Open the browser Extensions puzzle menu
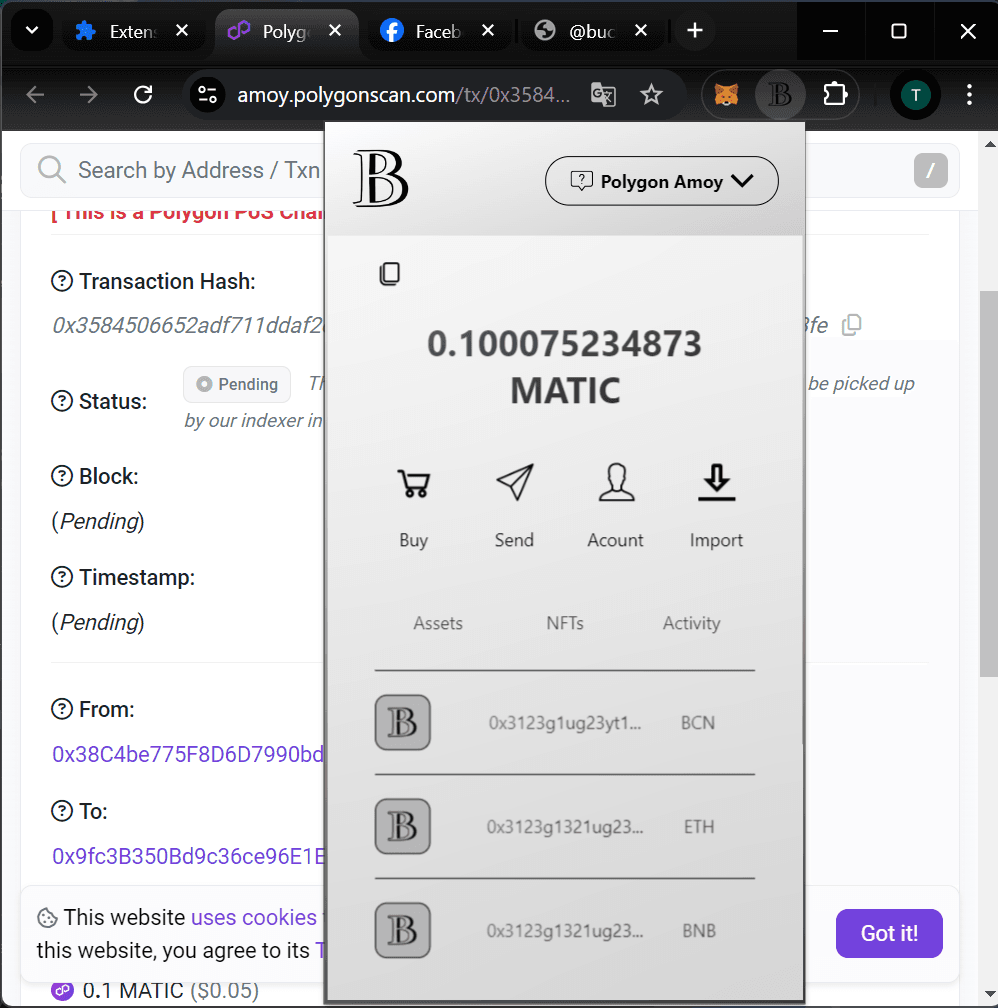 835,94
